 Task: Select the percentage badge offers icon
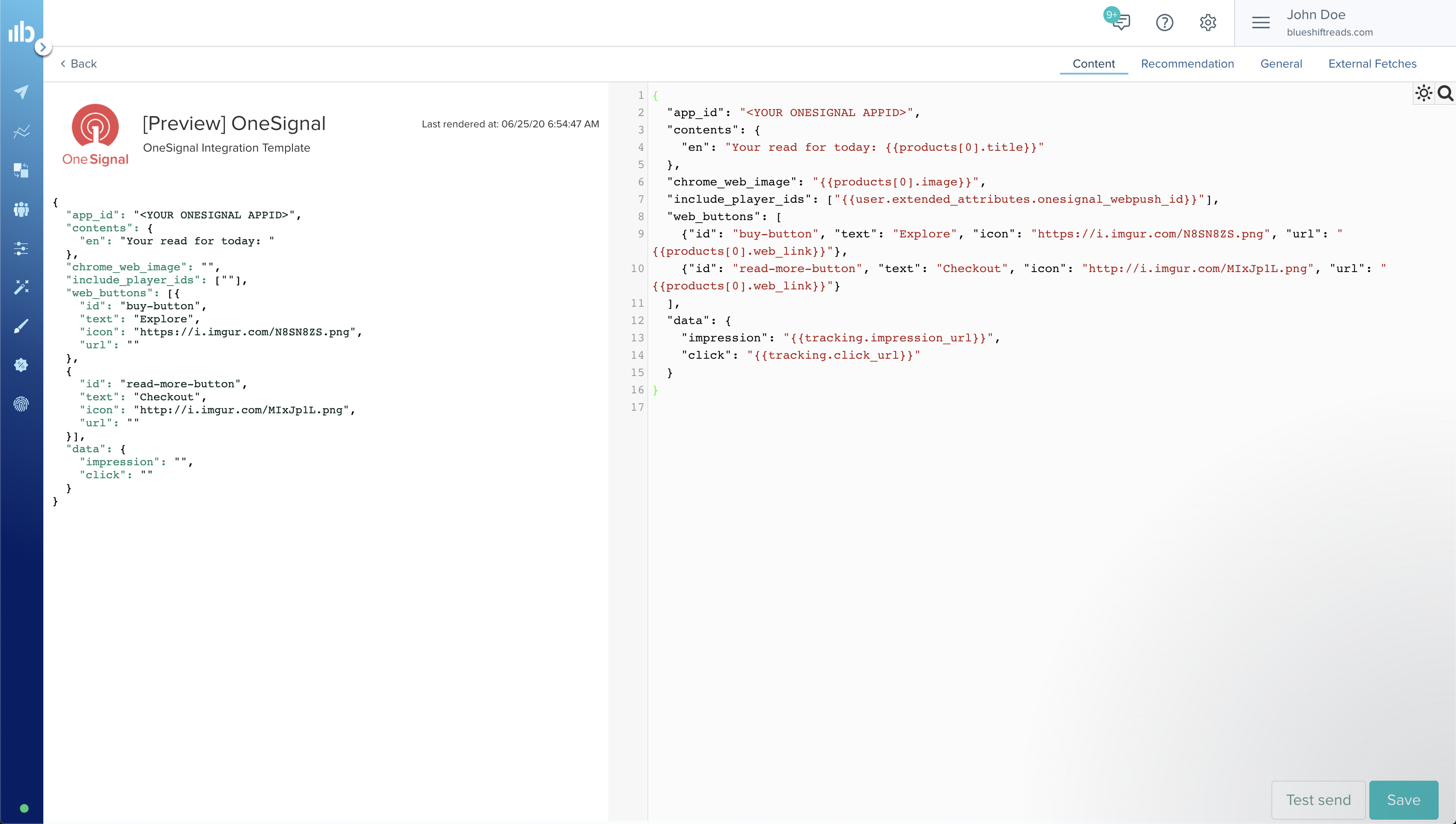click(21, 365)
